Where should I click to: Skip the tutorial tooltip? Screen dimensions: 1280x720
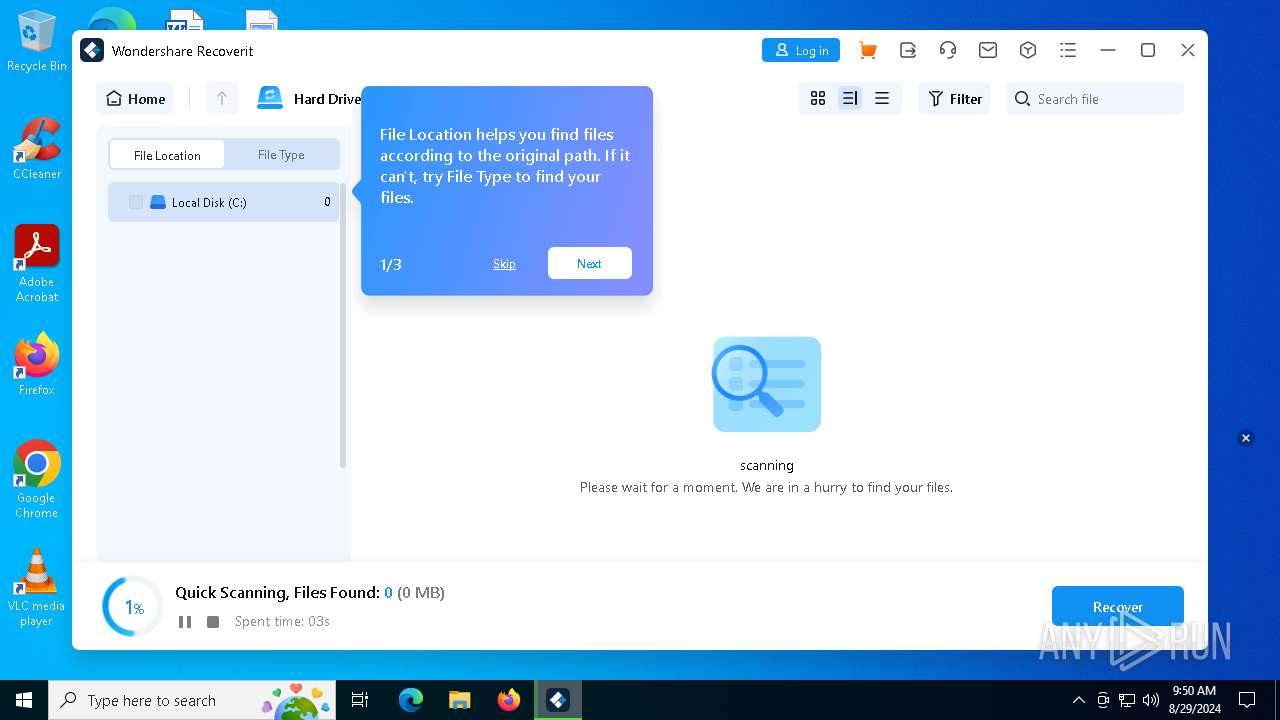pos(504,264)
